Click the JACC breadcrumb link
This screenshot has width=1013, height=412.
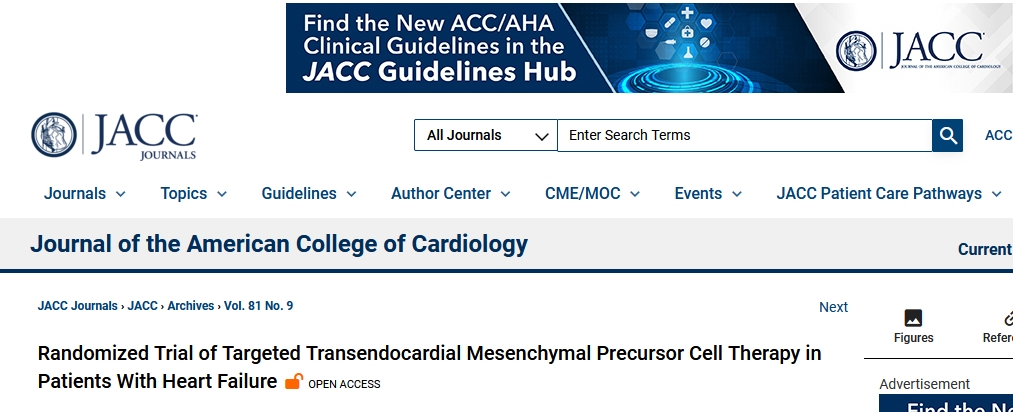click(143, 306)
